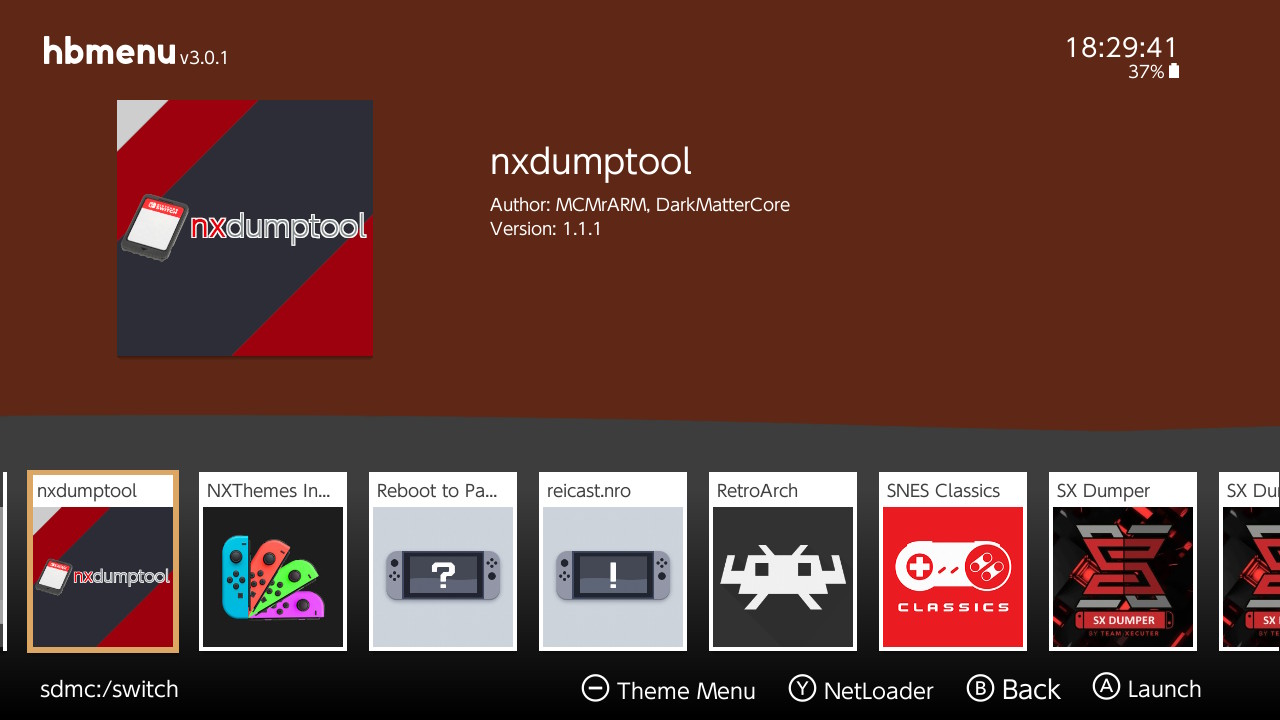Select the RetroArch icon

[x=782, y=560]
